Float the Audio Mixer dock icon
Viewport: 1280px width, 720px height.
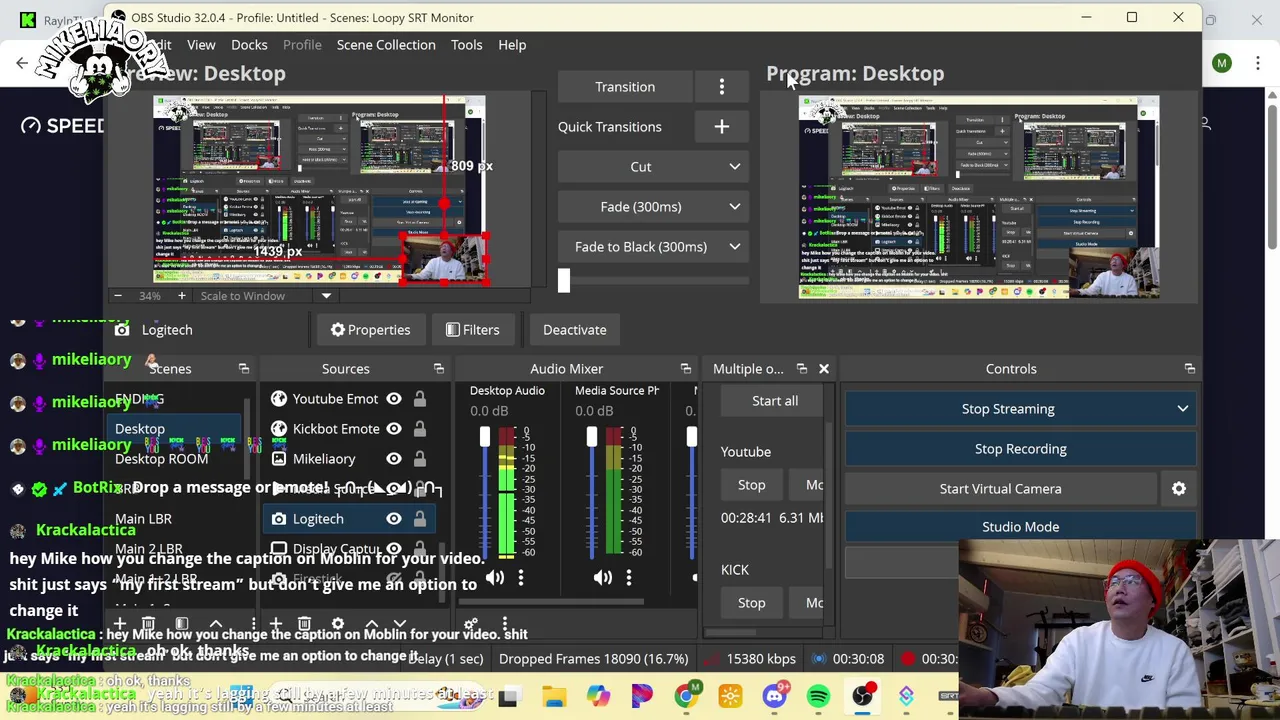click(x=685, y=369)
